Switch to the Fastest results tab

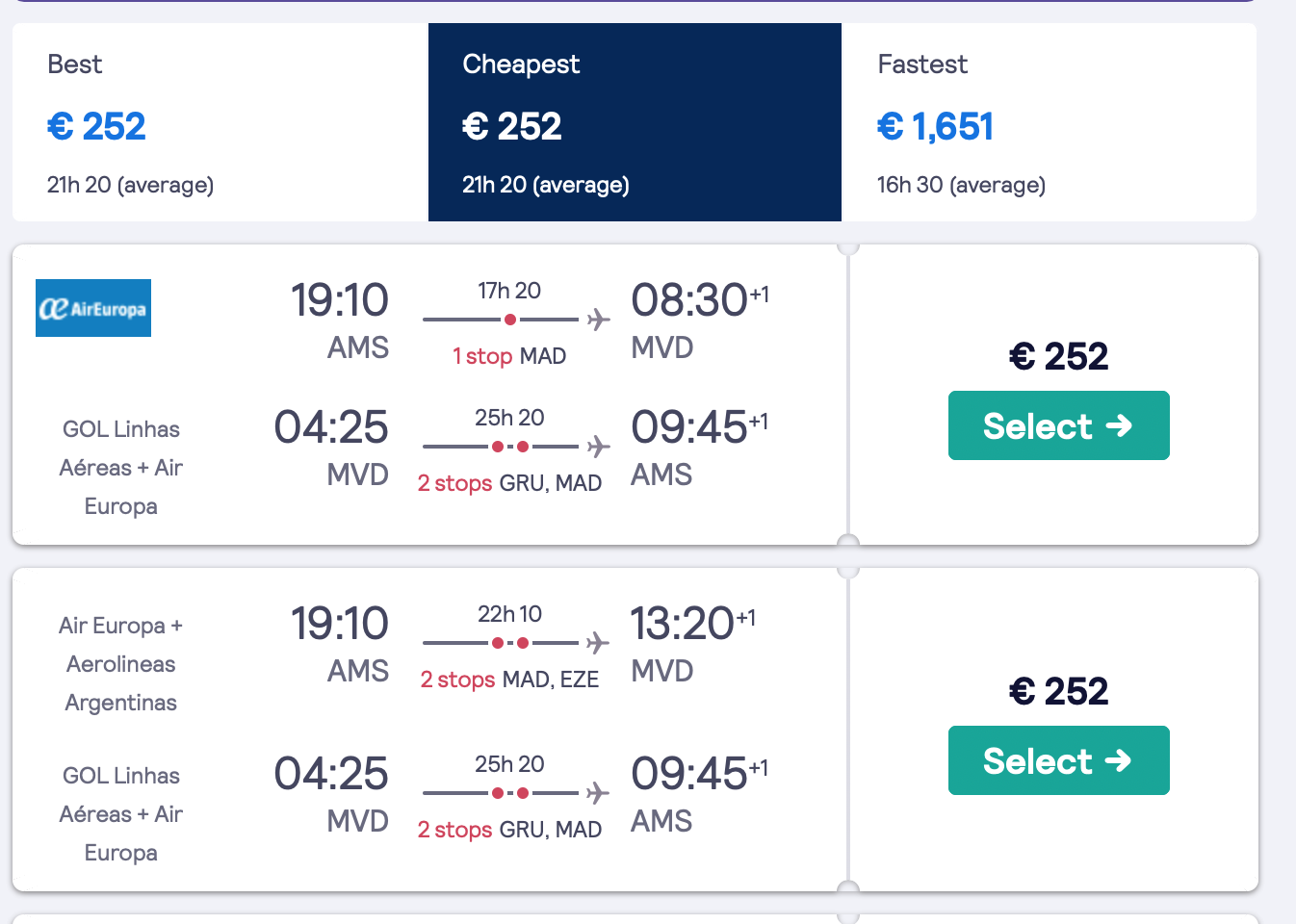(x=1049, y=122)
